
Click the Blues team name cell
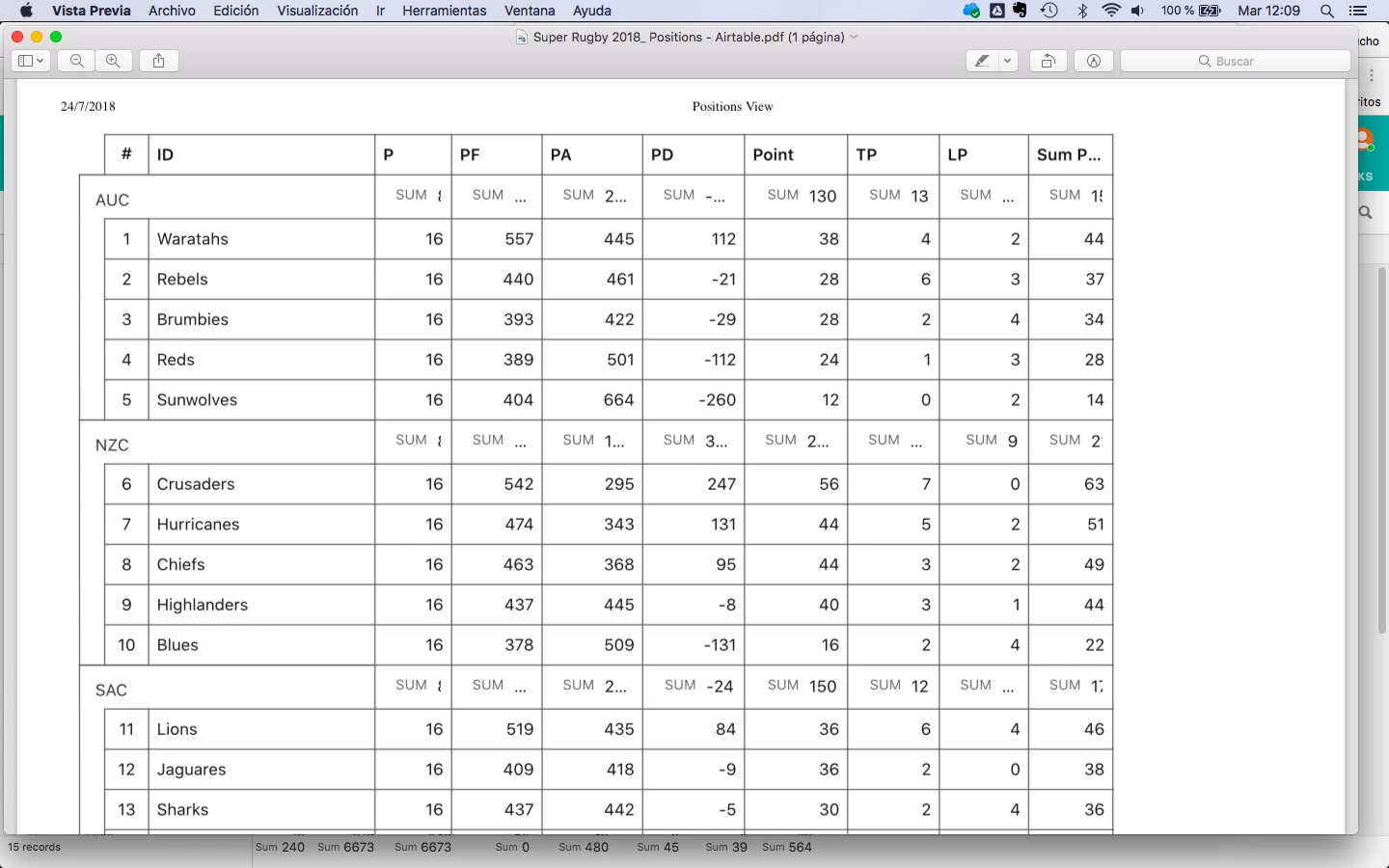click(261, 645)
